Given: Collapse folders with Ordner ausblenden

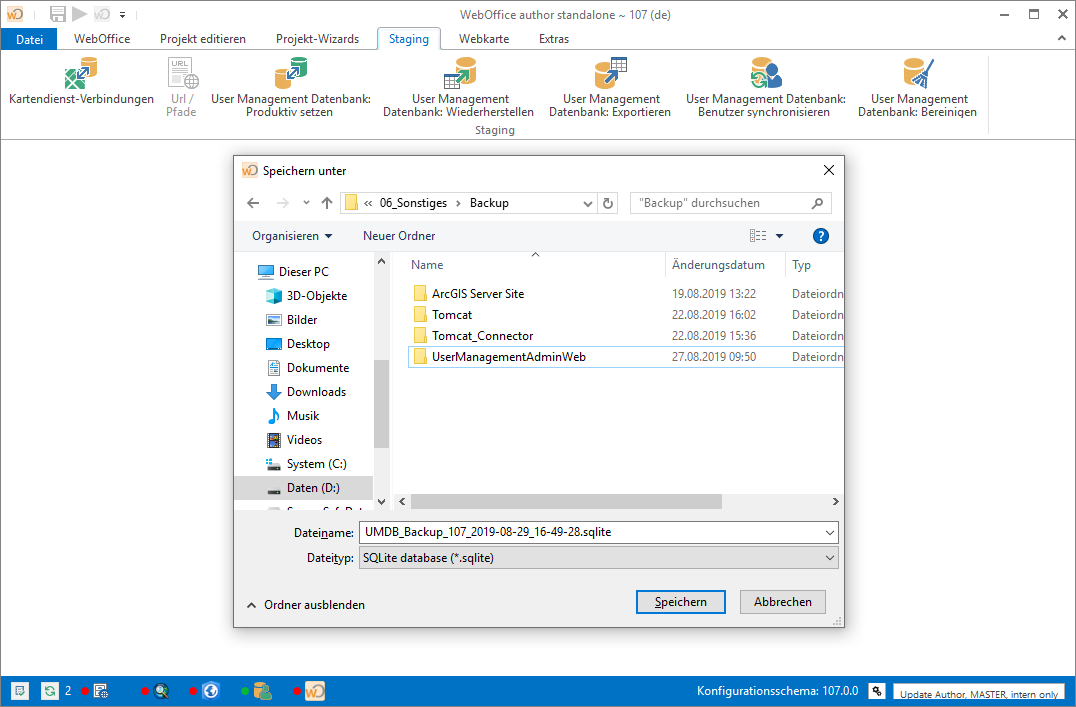Looking at the screenshot, I should coord(305,605).
